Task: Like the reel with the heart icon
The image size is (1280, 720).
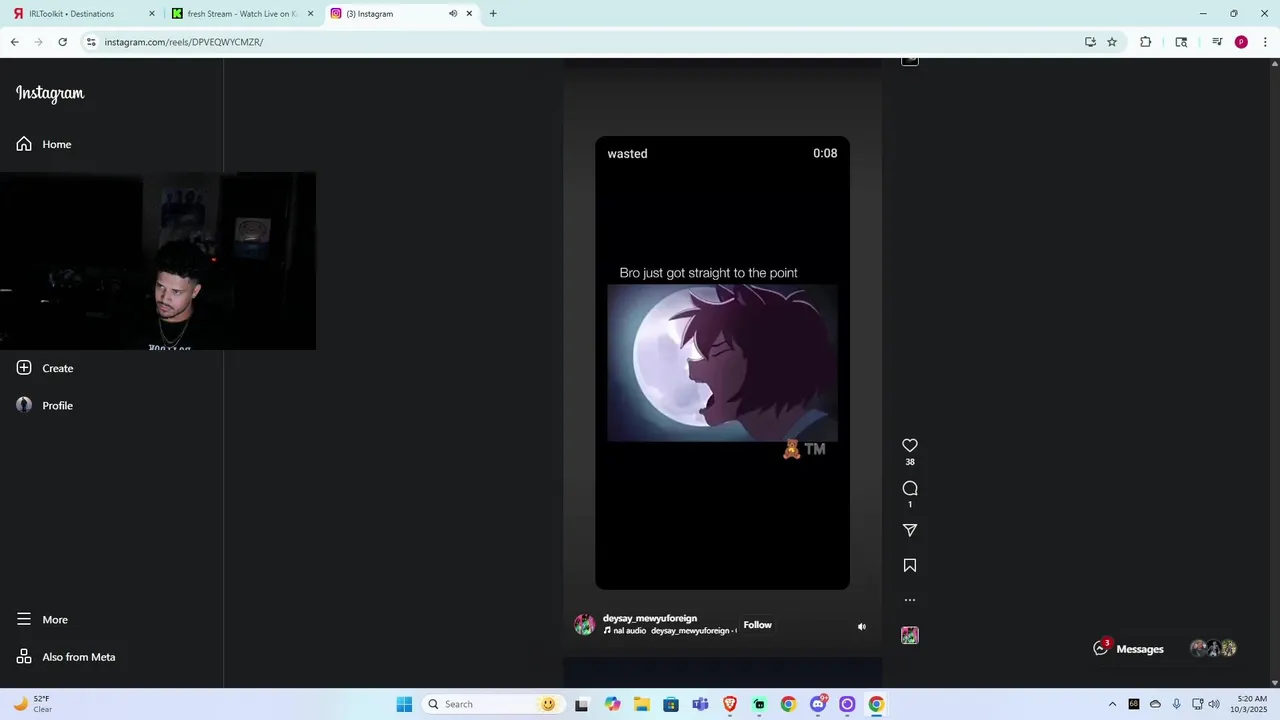Action: 910,446
